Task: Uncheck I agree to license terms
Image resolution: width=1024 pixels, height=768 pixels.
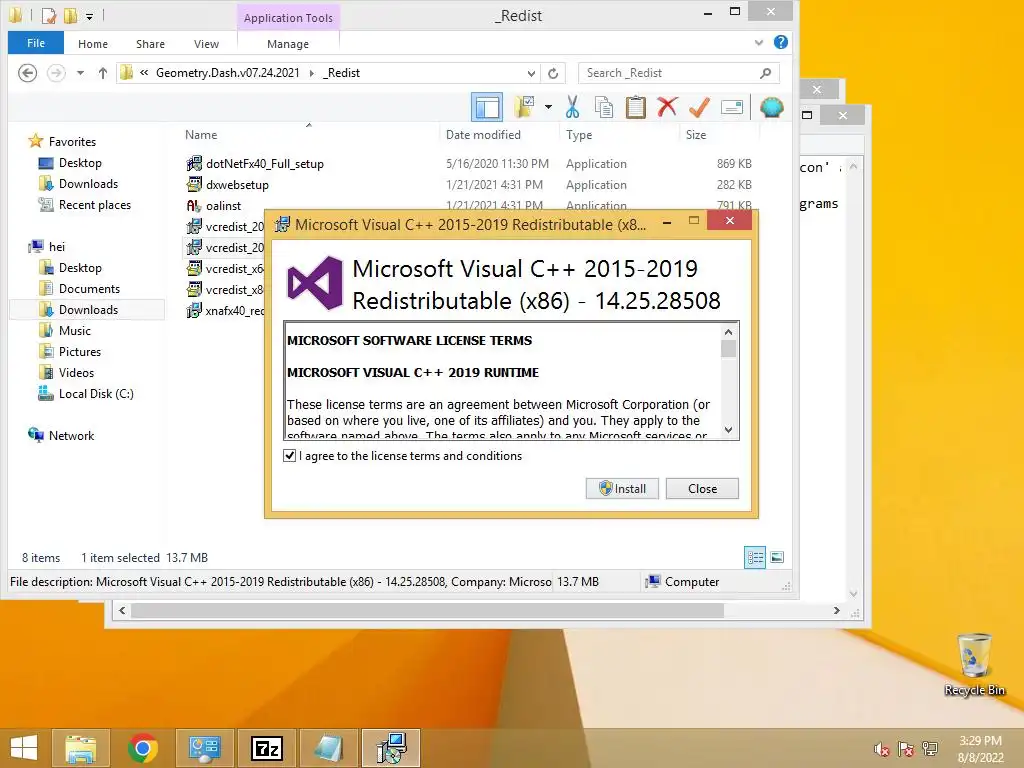Action: click(x=289, y=456)
